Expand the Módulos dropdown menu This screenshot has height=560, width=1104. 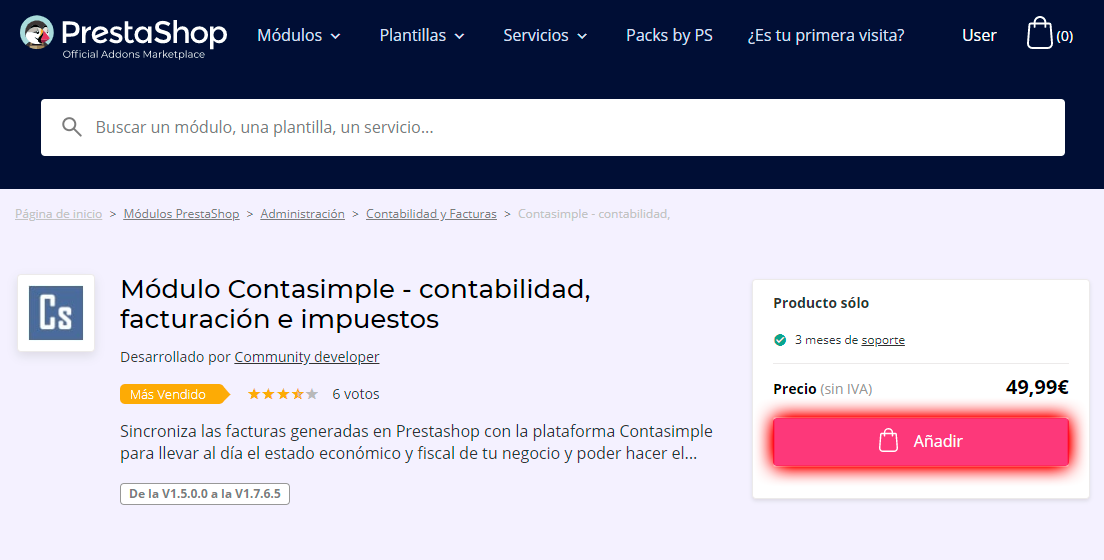(299, 35)
